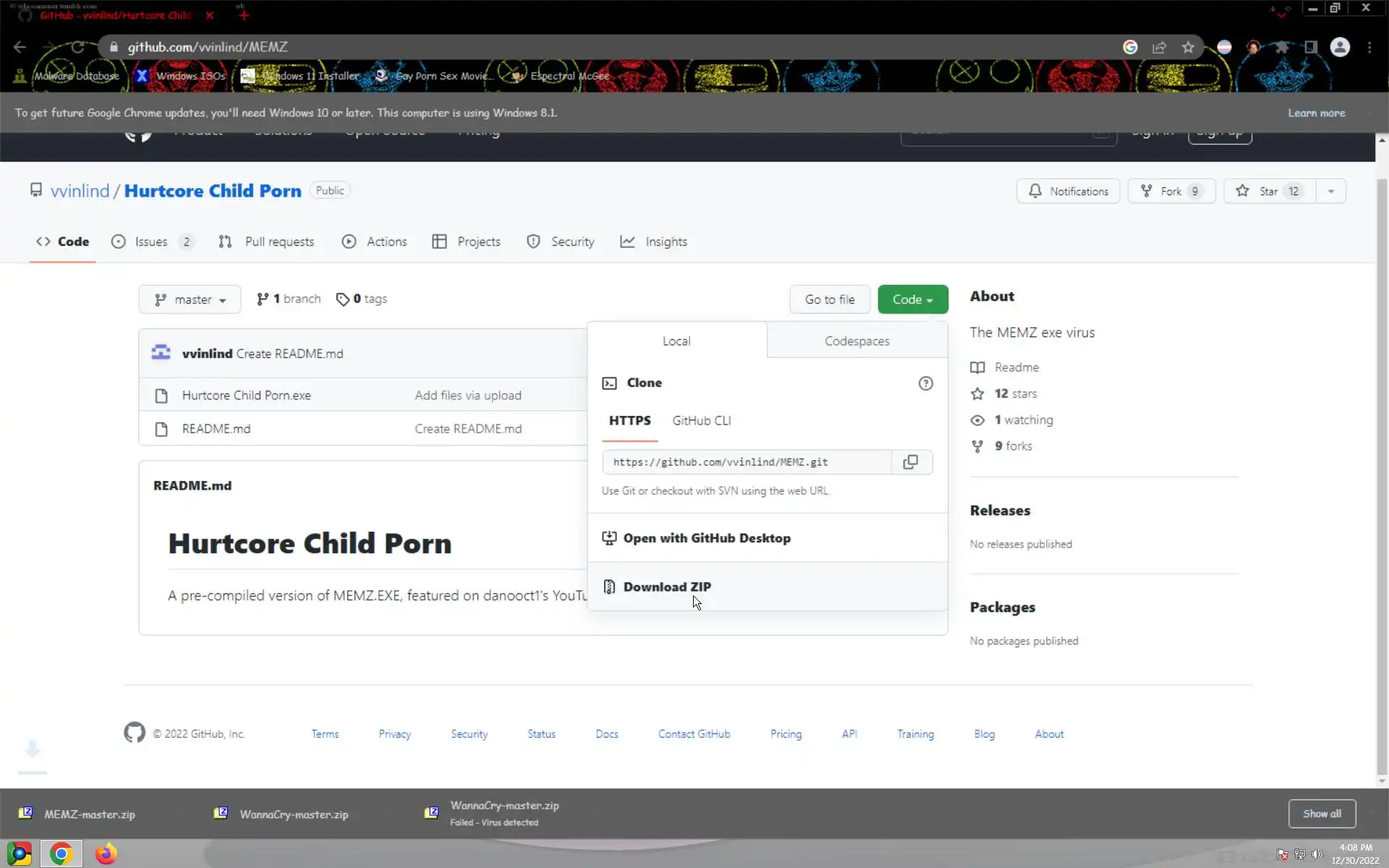Open the Extensions puzzle icon
The height and width of the screenshot is (868, 1389).
coord(1282,47)
